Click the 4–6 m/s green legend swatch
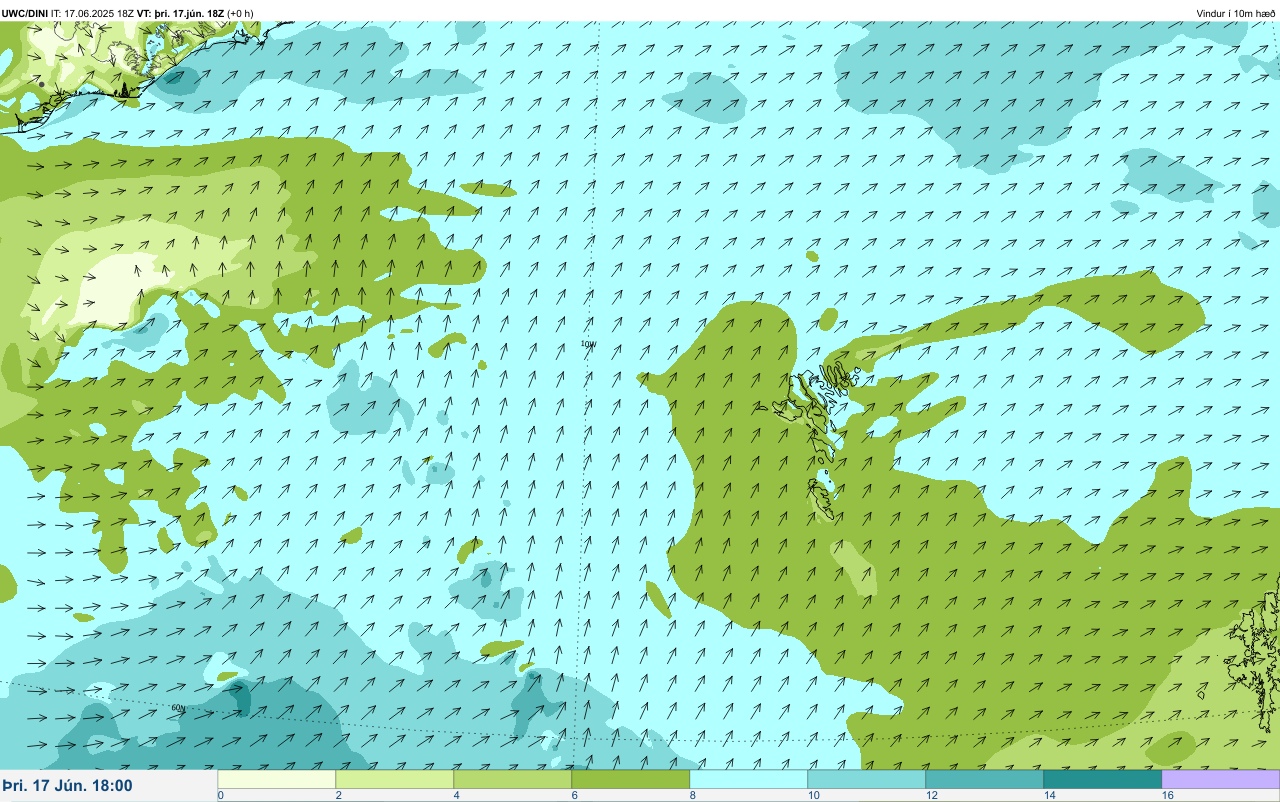1280x802 pixels. coord(513,779)
